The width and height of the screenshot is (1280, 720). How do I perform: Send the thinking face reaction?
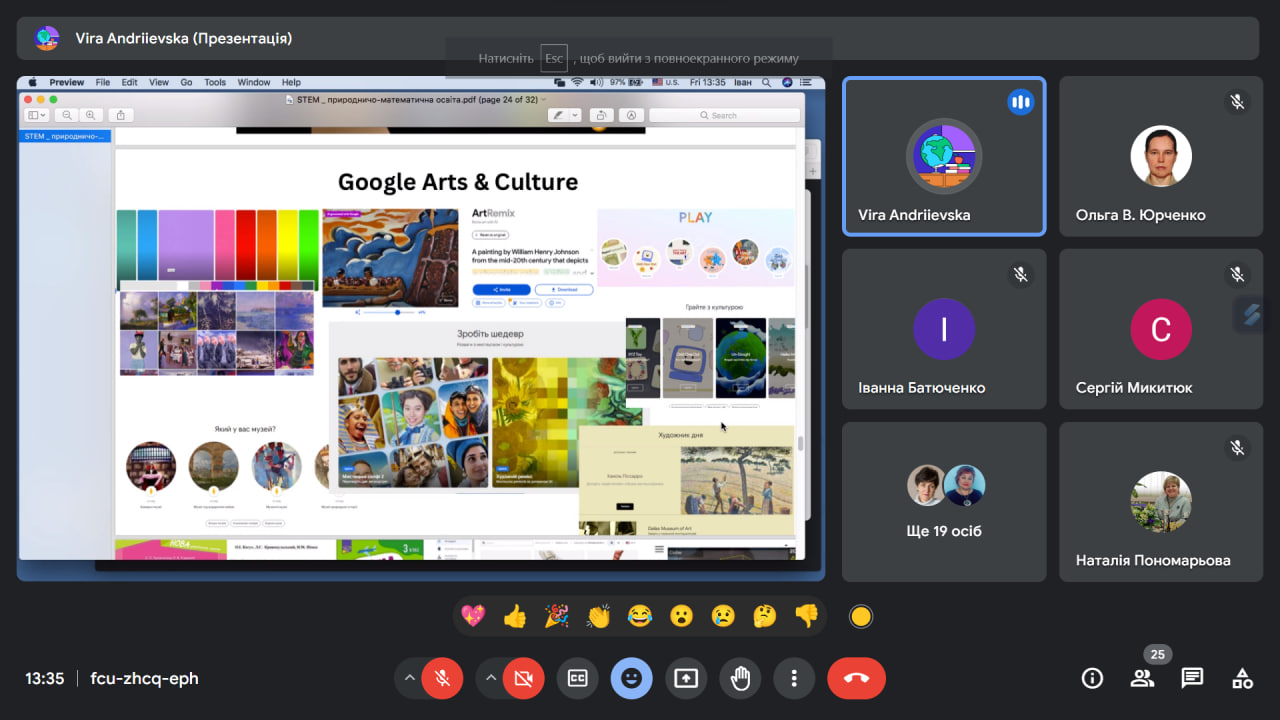pos(765,616)
